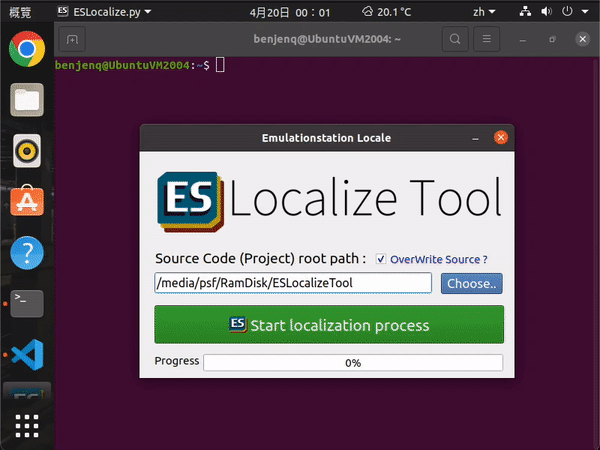Image resolution: width=600 pixels, height=450 pixels.
Task: Click the weather 20.1 °C indicator
Action: click(x=386, y=12)
